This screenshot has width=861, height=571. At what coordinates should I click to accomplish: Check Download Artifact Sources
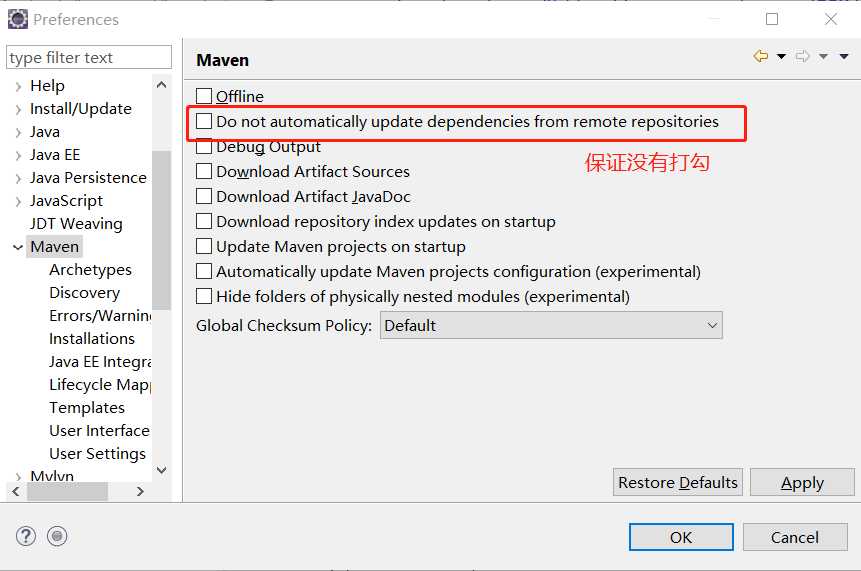coord(204,172)
